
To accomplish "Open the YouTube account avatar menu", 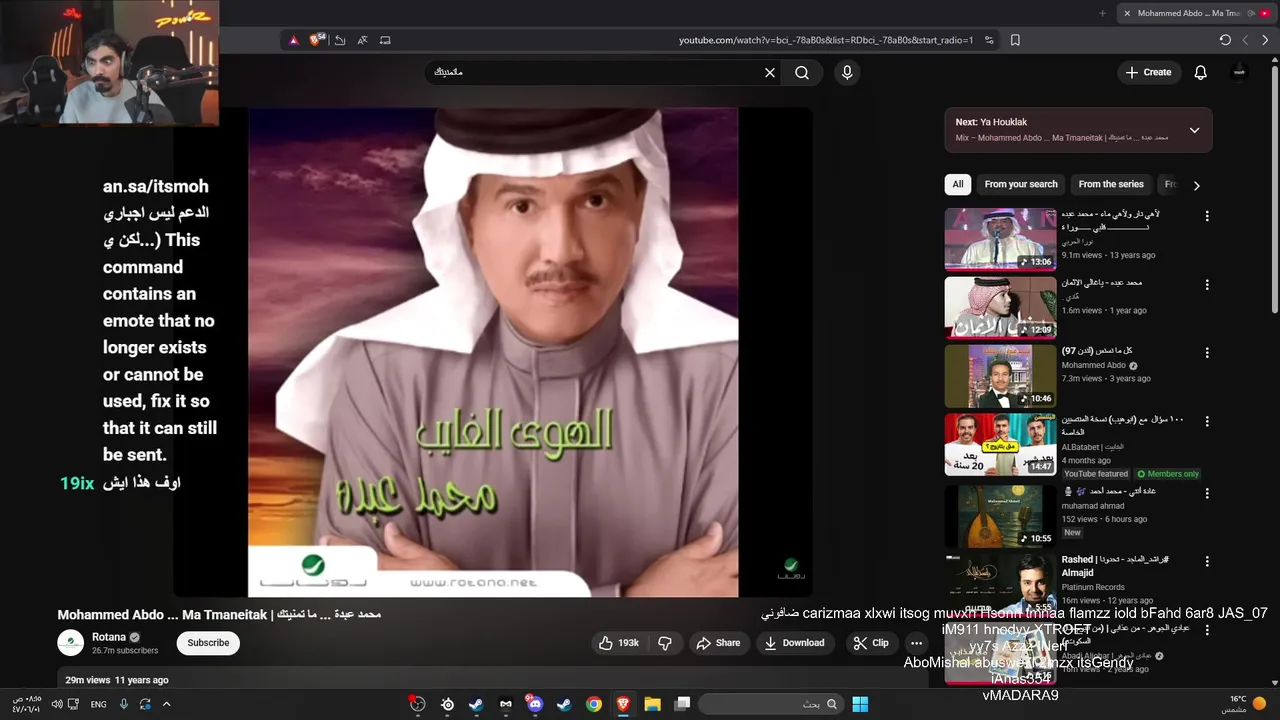I will 1240,72.
